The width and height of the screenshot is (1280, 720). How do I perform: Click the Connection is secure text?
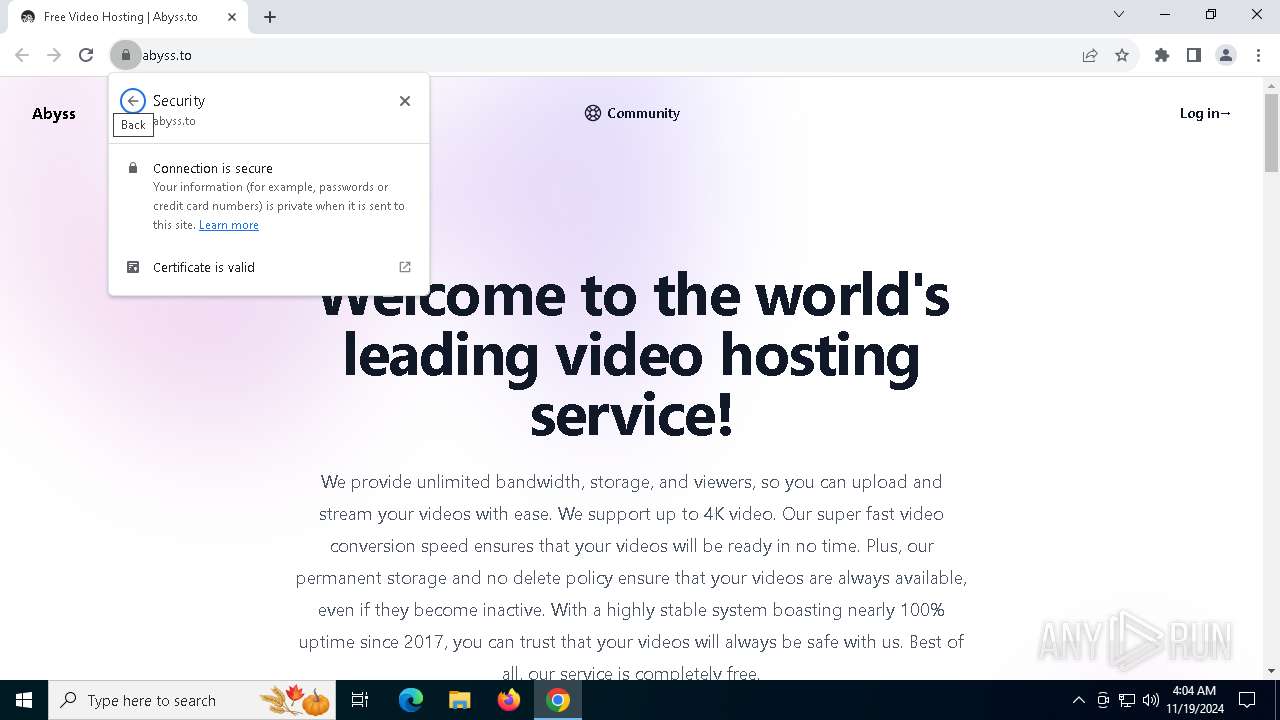click(x=213, y=168)
